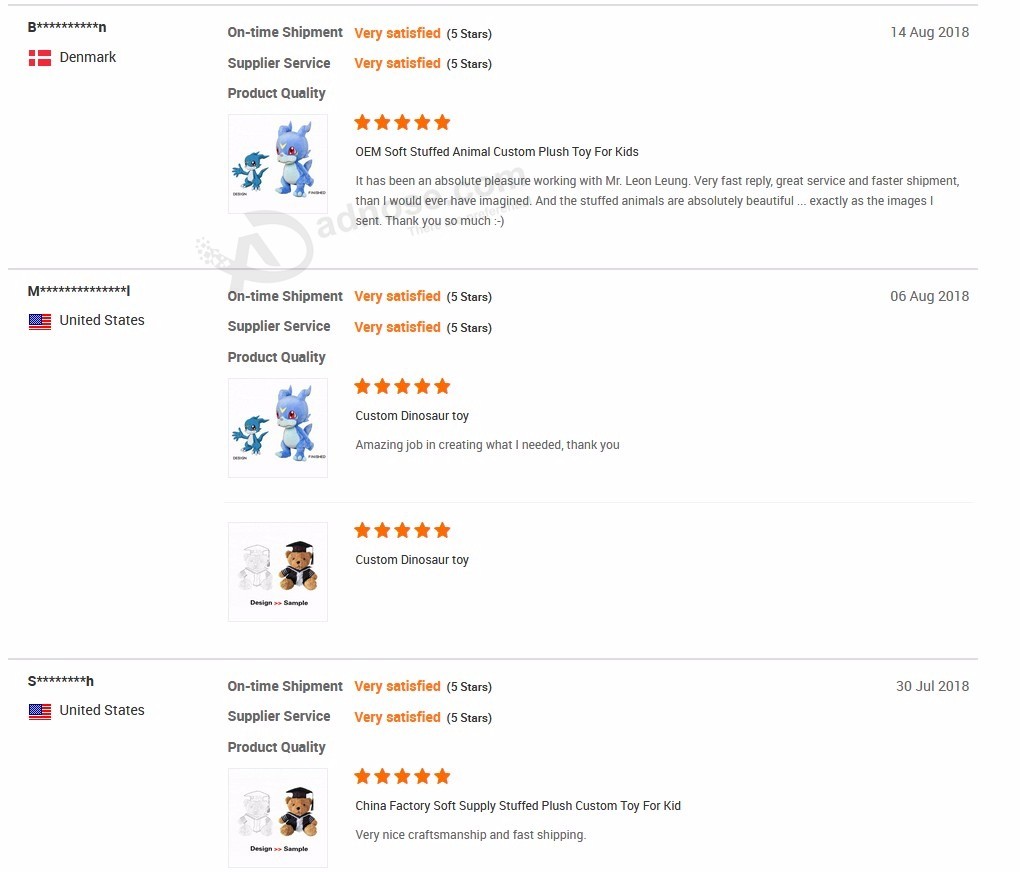This screenshot has height=872, width=1020.
Task: Open the second Custom Dinosaur toy link
Action: click(x=412, y=560)
